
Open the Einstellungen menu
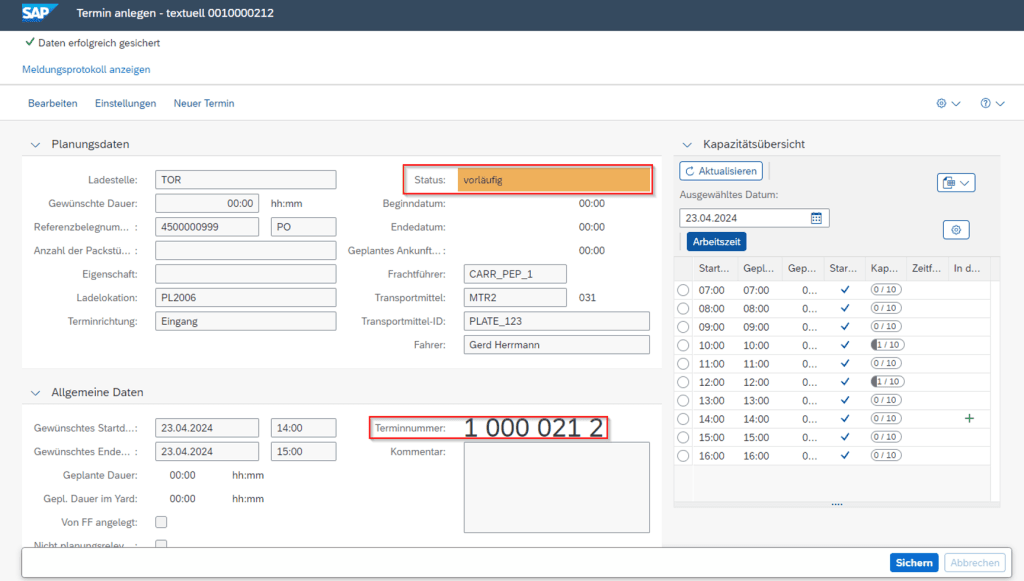tap(125, 103)
